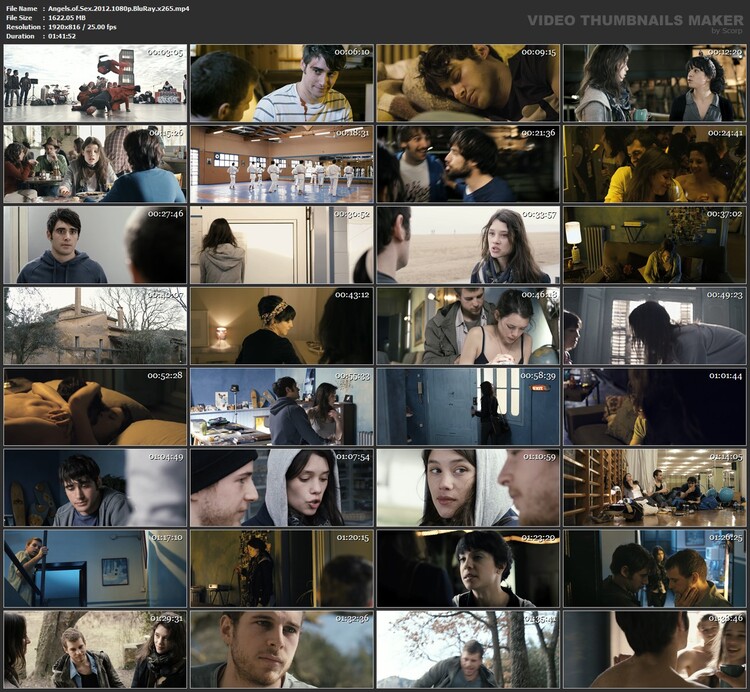Open the 00:40:07 building exterior thumbnail
The width and height of the screenshot is (750, 692).
[95, 326]
